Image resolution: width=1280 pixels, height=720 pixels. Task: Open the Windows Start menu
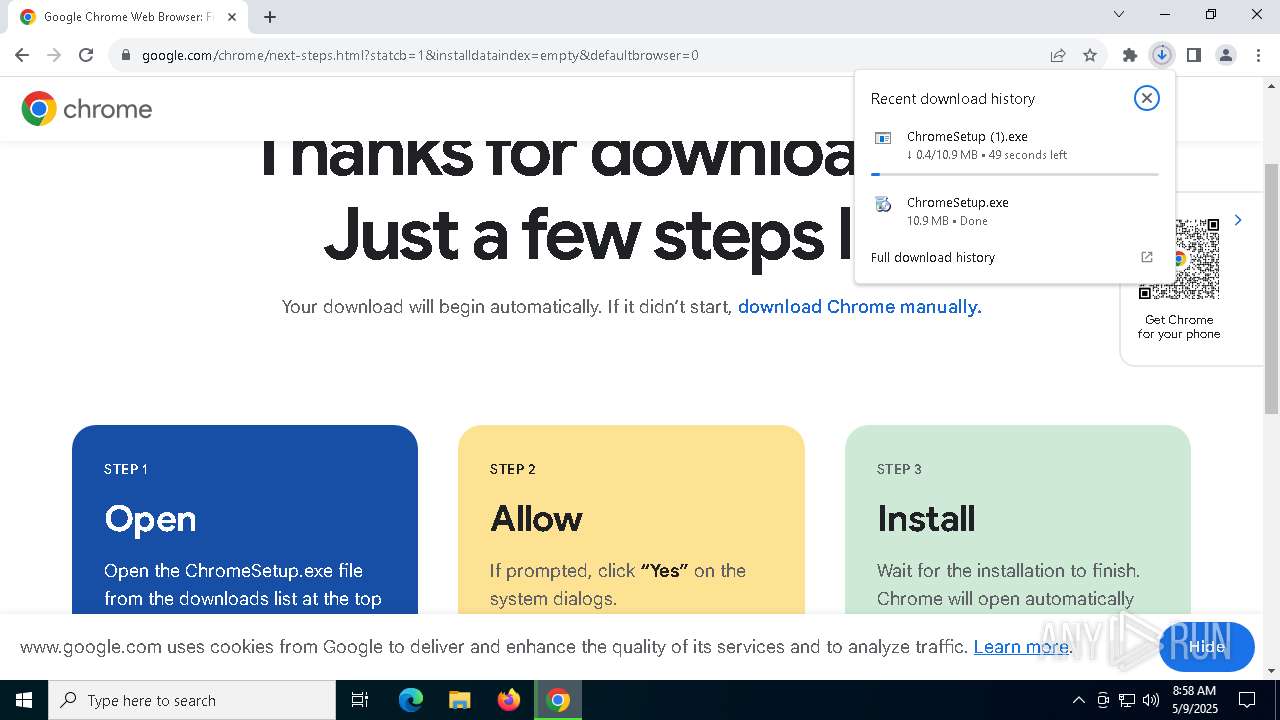point(24,700)
